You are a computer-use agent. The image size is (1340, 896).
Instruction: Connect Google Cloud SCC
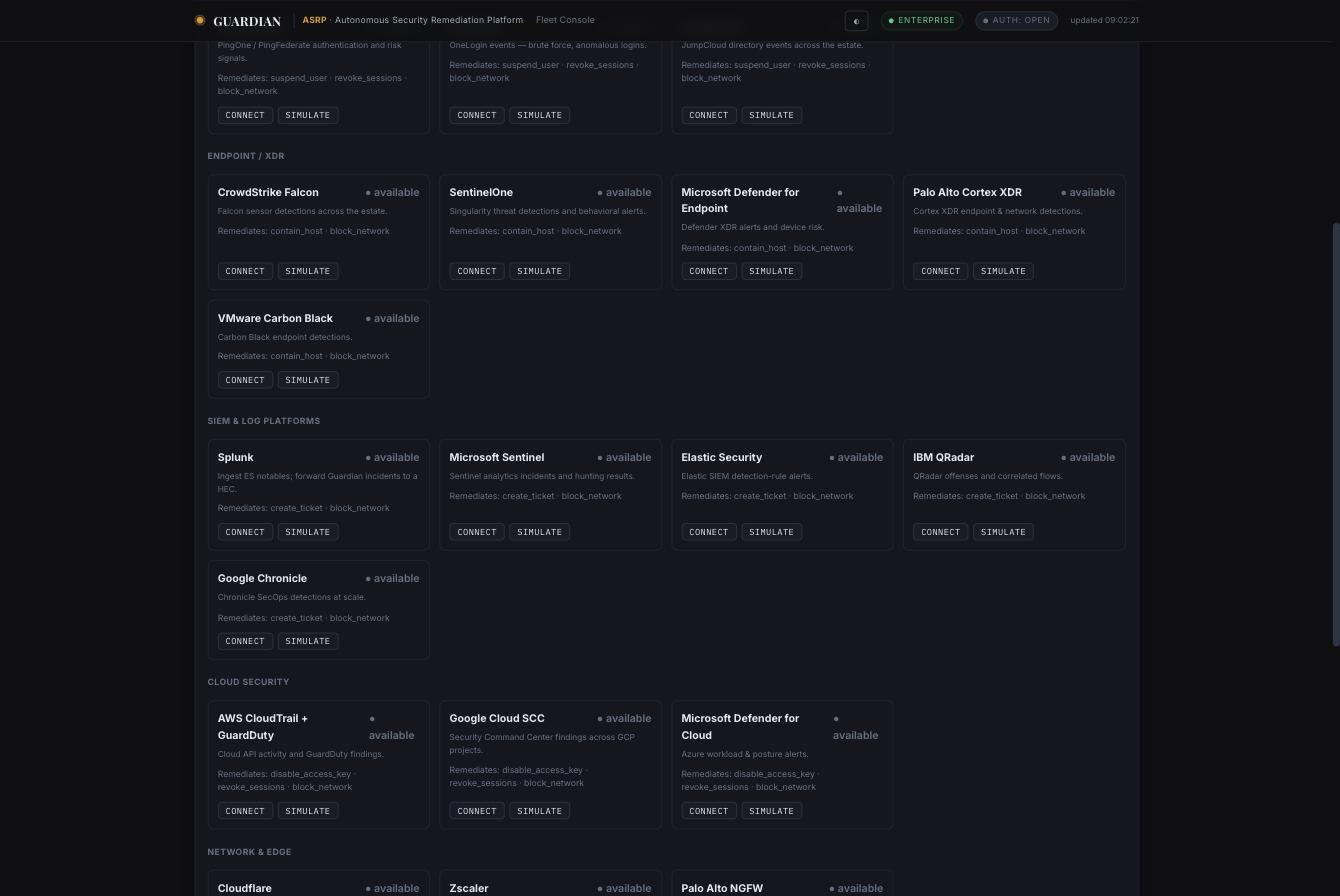[477, 811]
